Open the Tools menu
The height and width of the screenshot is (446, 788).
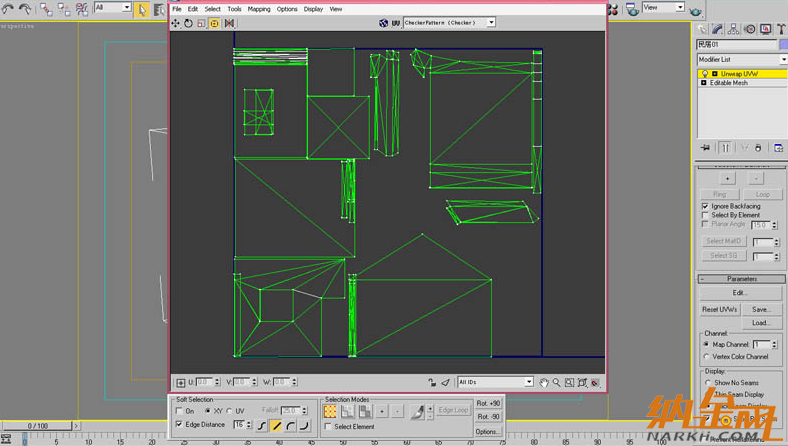pyautogui.click(x=234, y=9)
